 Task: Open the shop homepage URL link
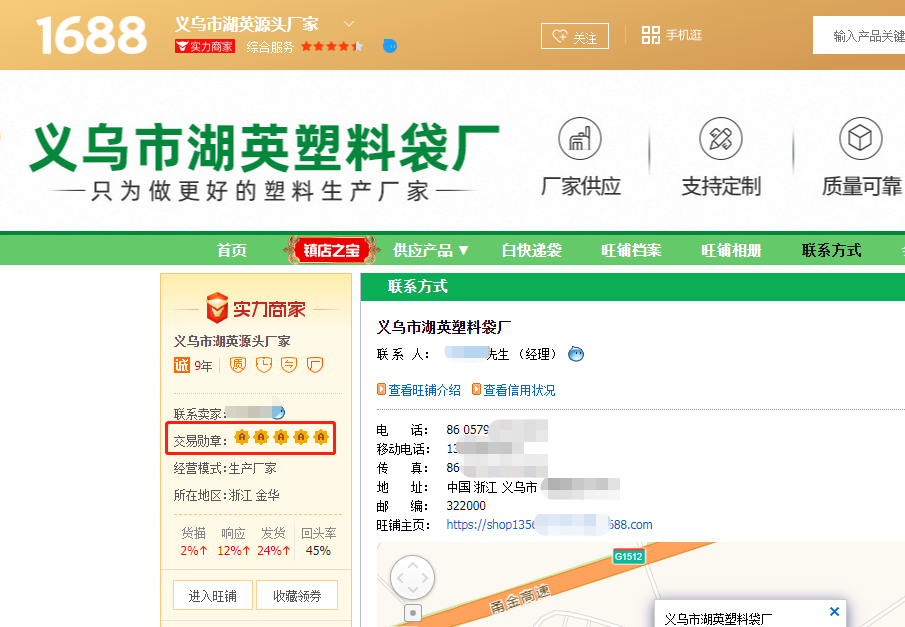[x=549, y=524]
